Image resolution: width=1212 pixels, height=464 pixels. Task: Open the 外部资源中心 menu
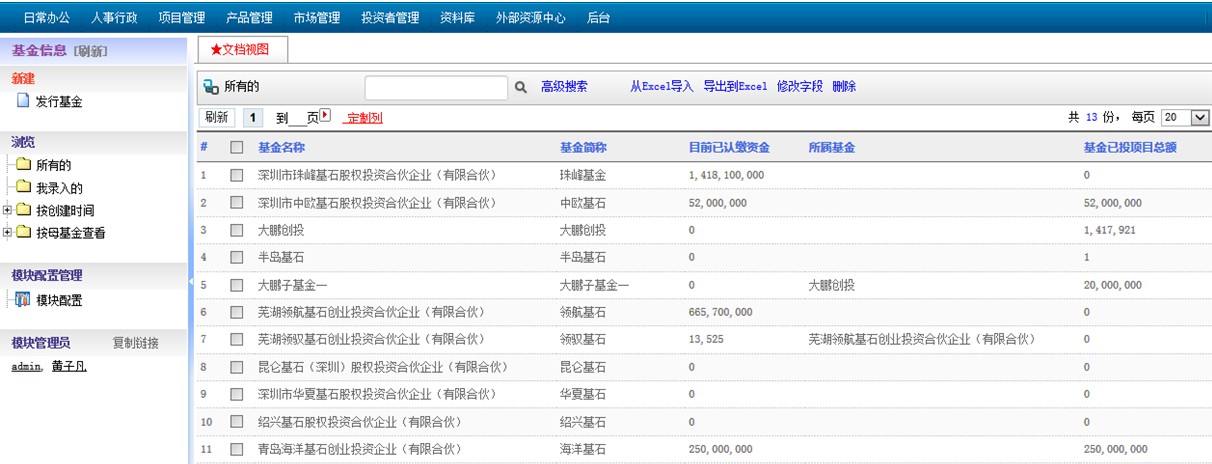coord(530,18)
